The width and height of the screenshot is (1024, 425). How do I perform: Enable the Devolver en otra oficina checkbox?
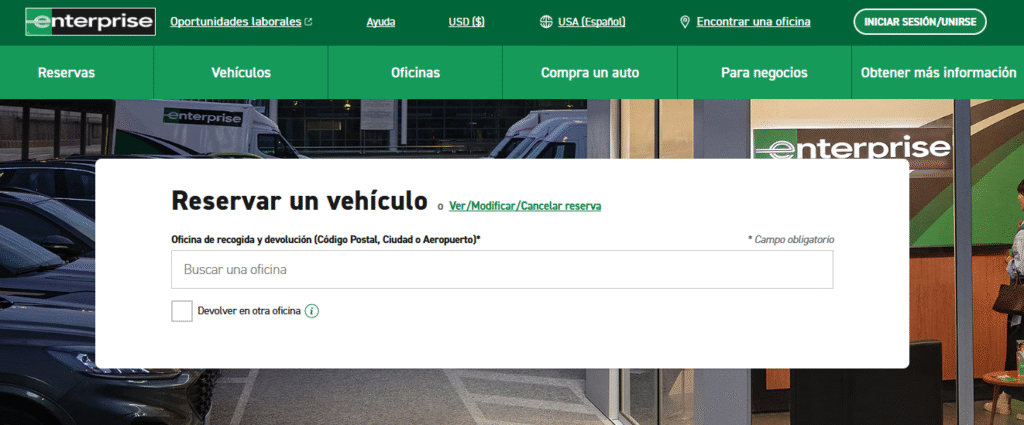tap(182, 311)
